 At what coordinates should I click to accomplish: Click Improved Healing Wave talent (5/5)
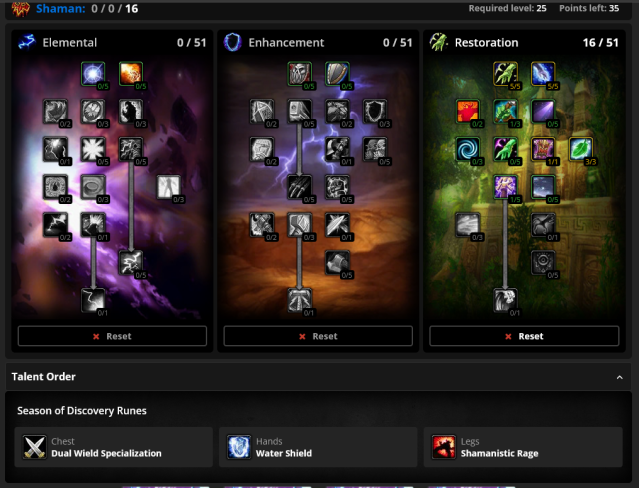505,74
